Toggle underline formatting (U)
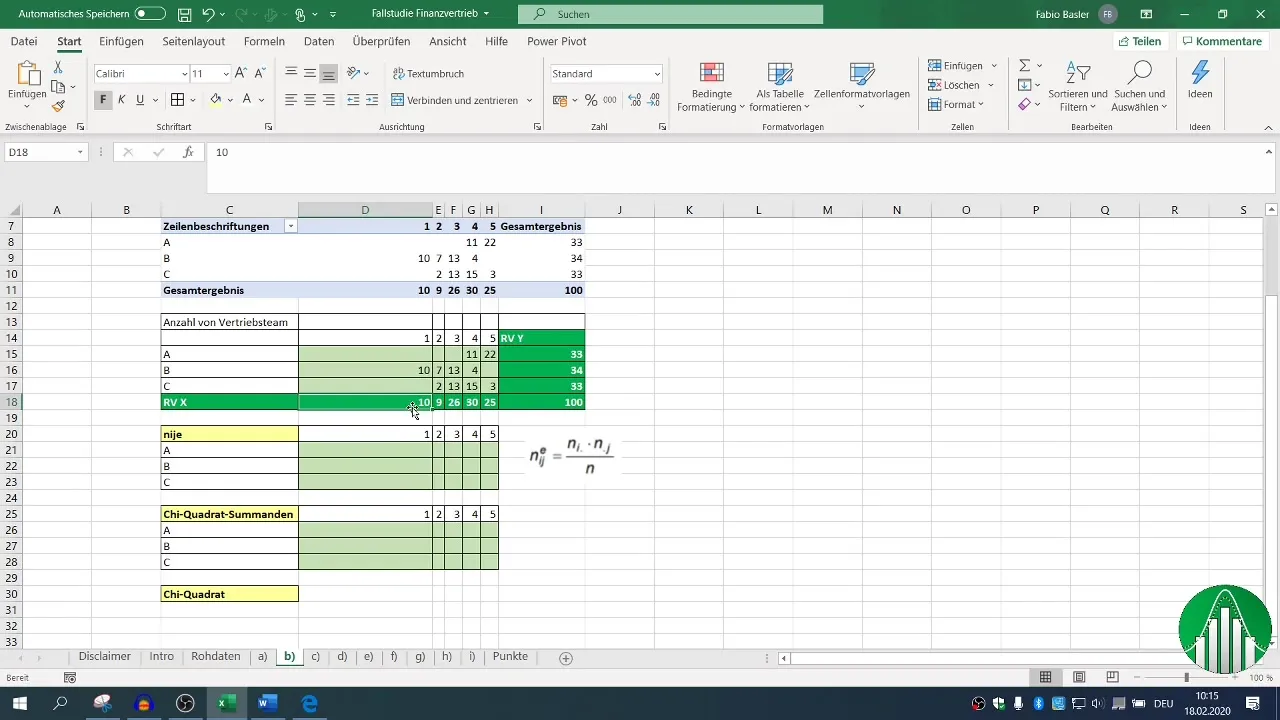This screenshot has width=1280, height=720. [x=140, y=100]
